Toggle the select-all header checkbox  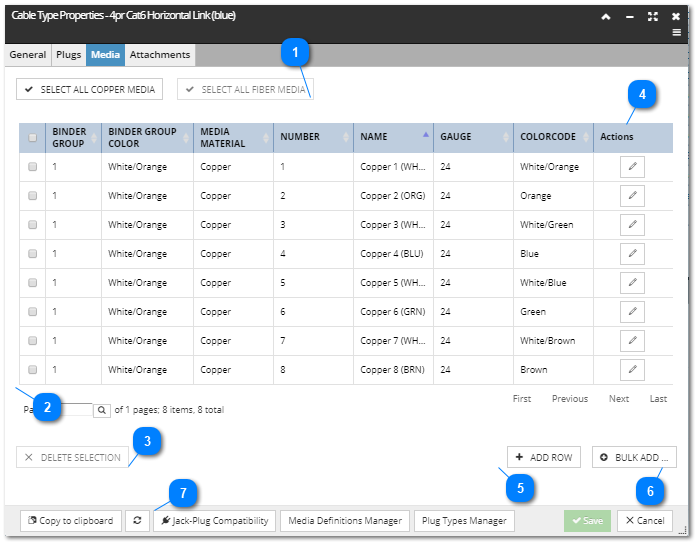32,138
